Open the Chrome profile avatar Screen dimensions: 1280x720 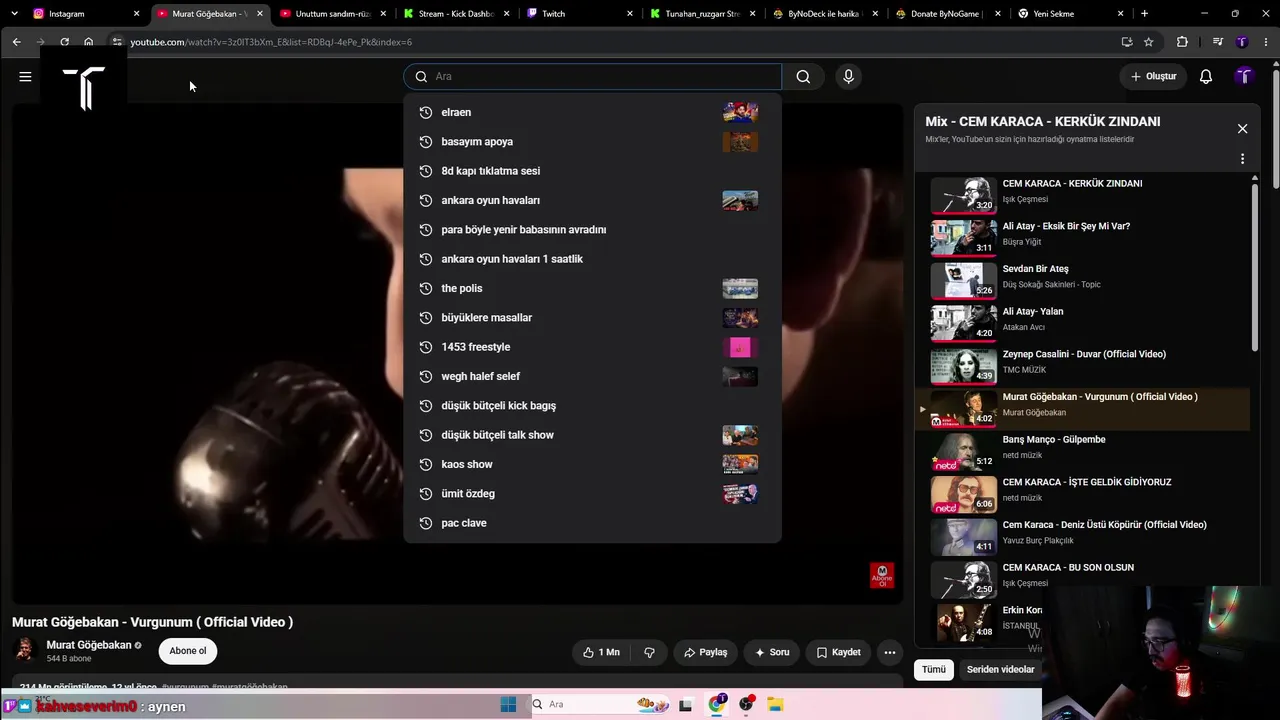pyautogui.click(x=1242, y=42)
